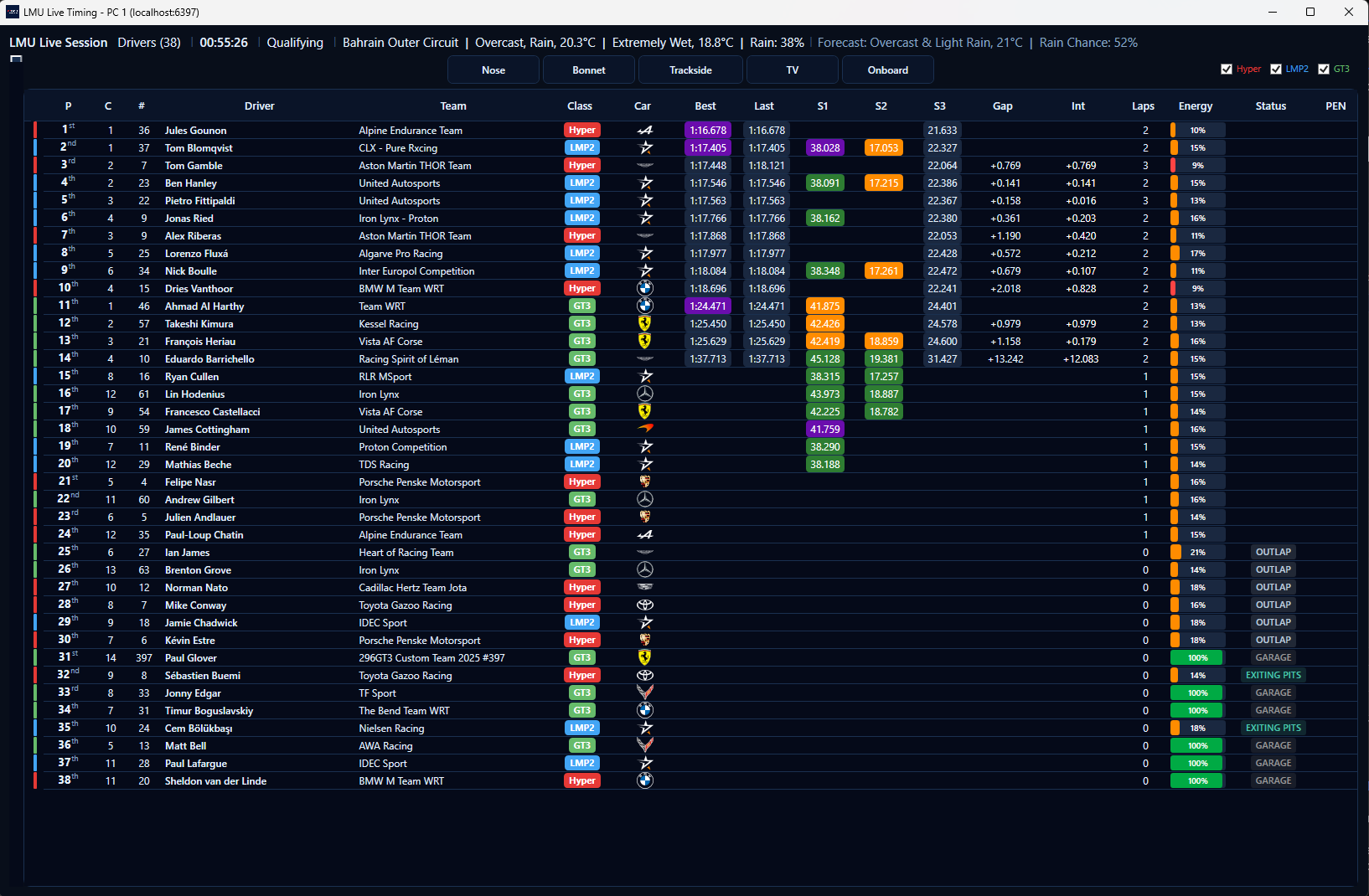
Task: Click Ian James's 21% energy bar
Action: (1197, 553)
